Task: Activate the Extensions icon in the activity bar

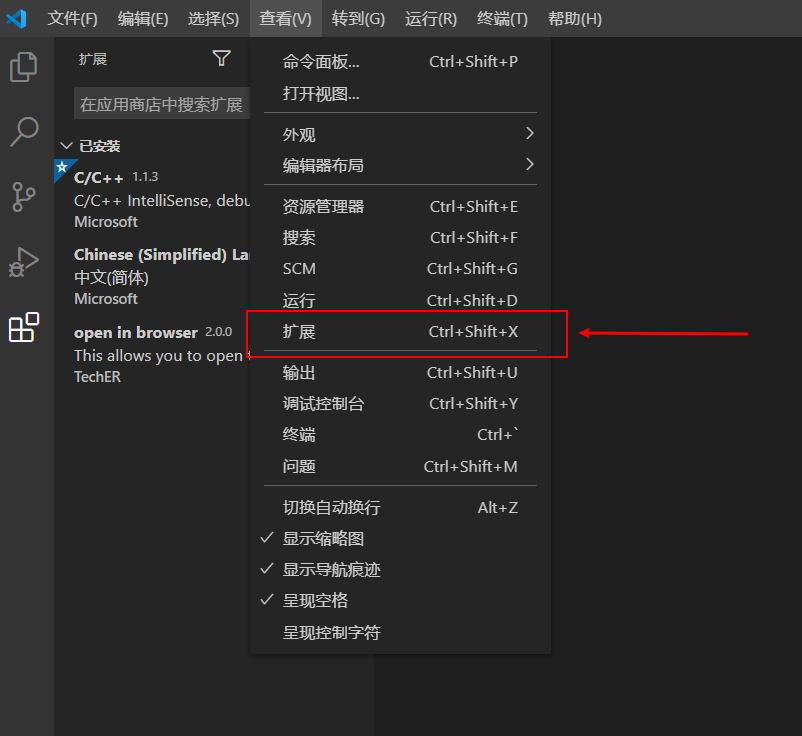Action: [24, 327]
